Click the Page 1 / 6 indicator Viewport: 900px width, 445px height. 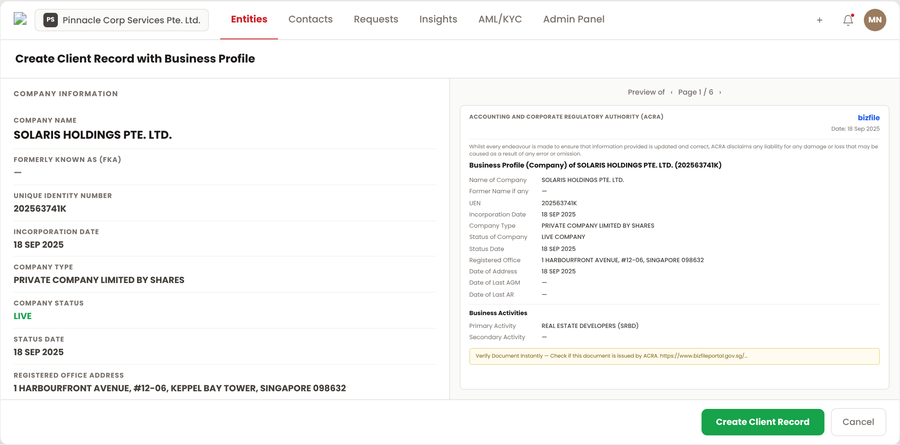pyautogui.click(x=696, y=92)
